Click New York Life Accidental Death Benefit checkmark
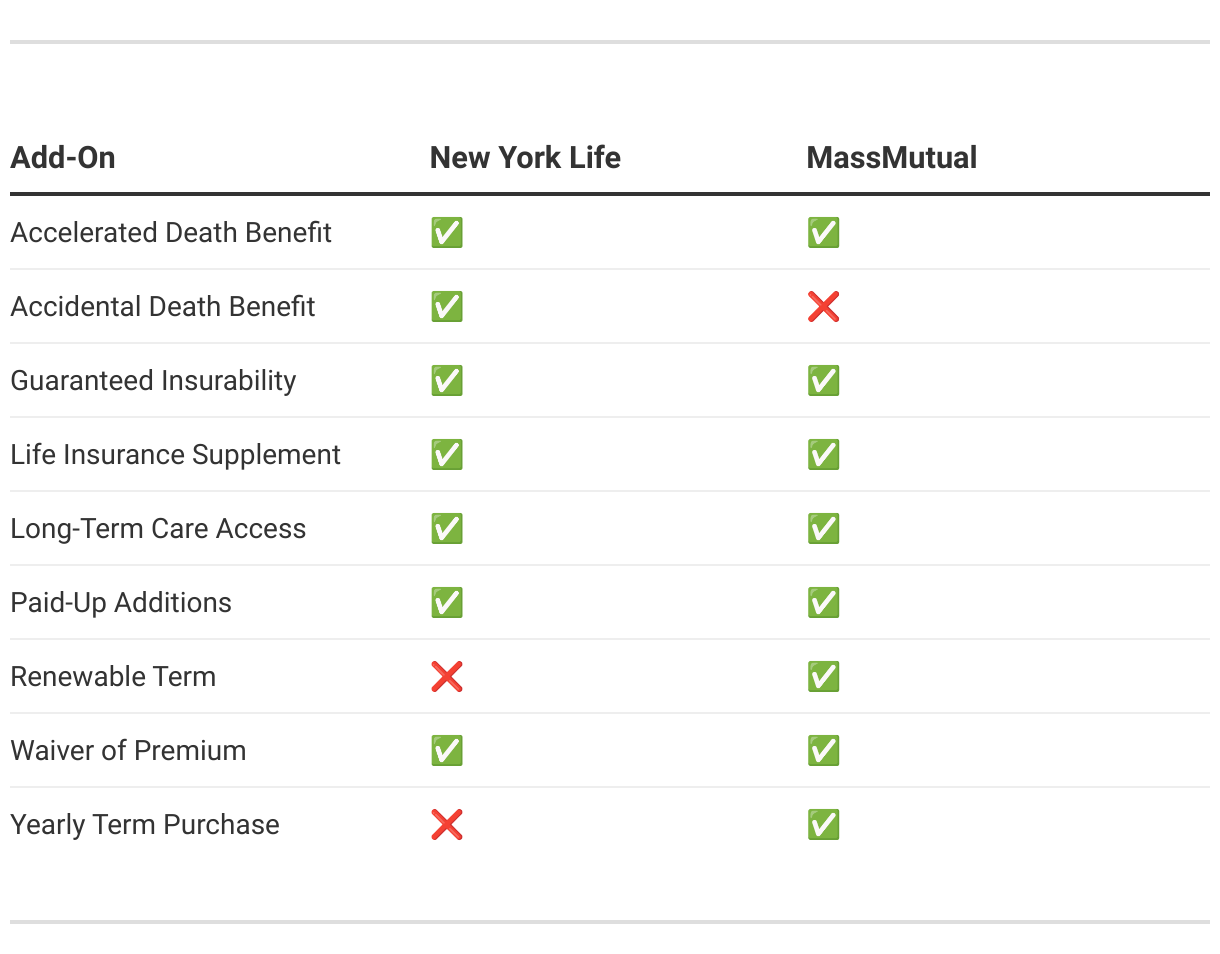Viewport: 1220px width, 954px height. [x=447, y=307]
